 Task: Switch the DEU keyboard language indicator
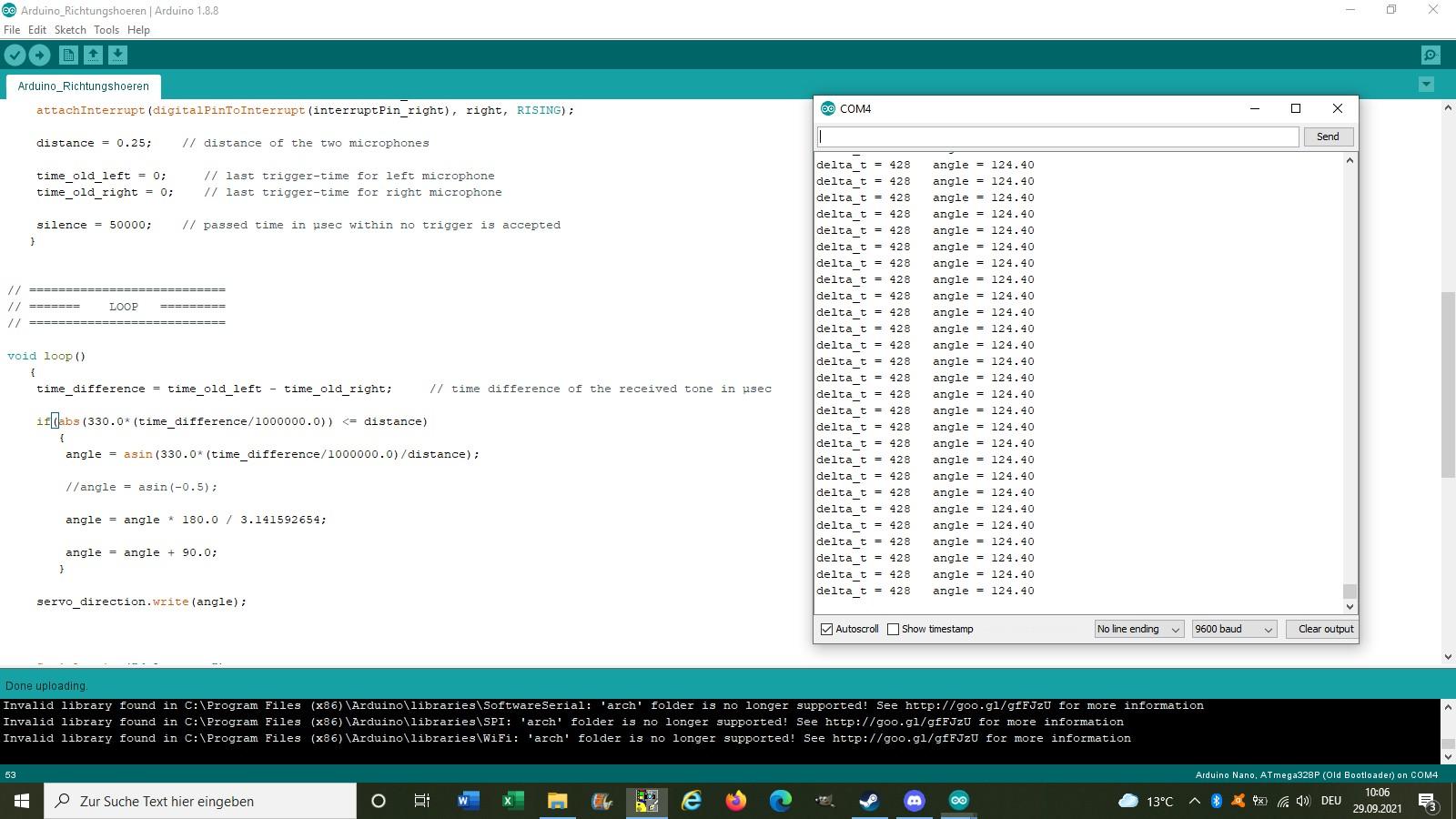[1331, 801]
